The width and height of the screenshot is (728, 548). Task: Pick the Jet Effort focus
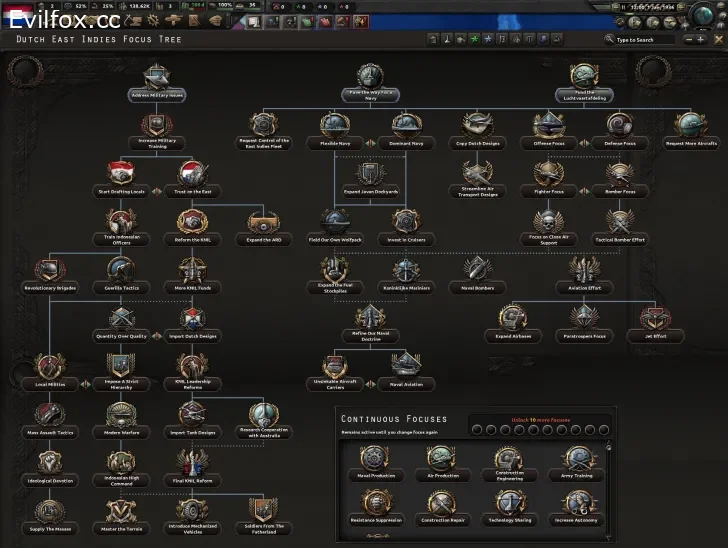(x=655, y=320)
